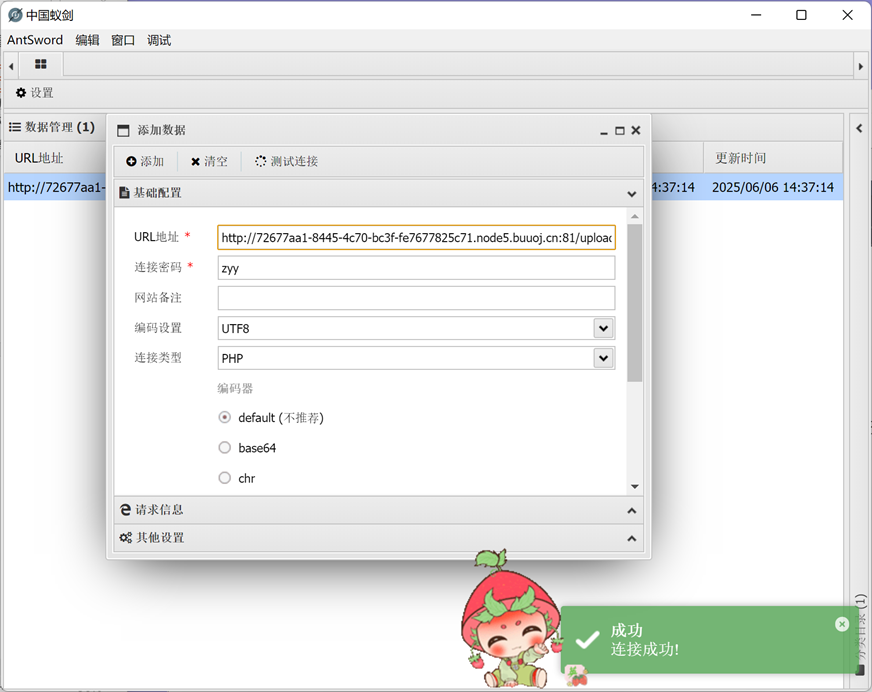Click the 添加数据 dialog window icon

[x=123, y=131]
